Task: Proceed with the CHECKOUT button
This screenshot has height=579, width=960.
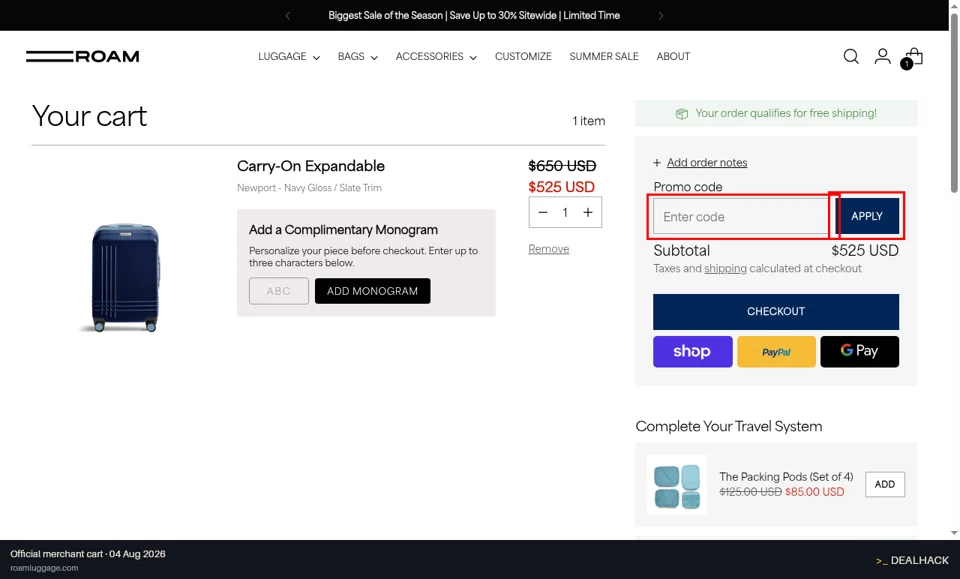Action: (x=776, y=312)
